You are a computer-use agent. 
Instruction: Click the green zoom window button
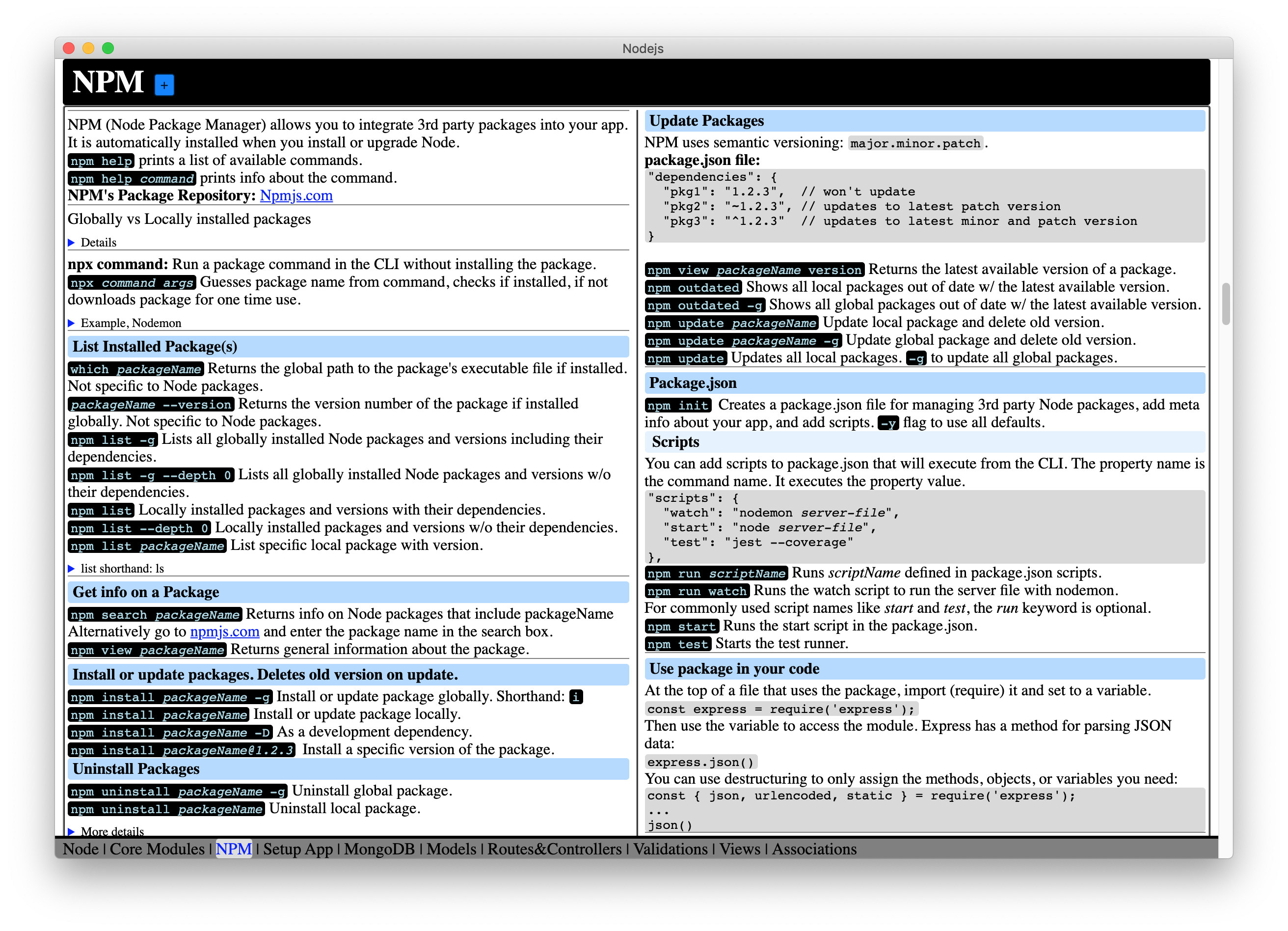point(108,48)
